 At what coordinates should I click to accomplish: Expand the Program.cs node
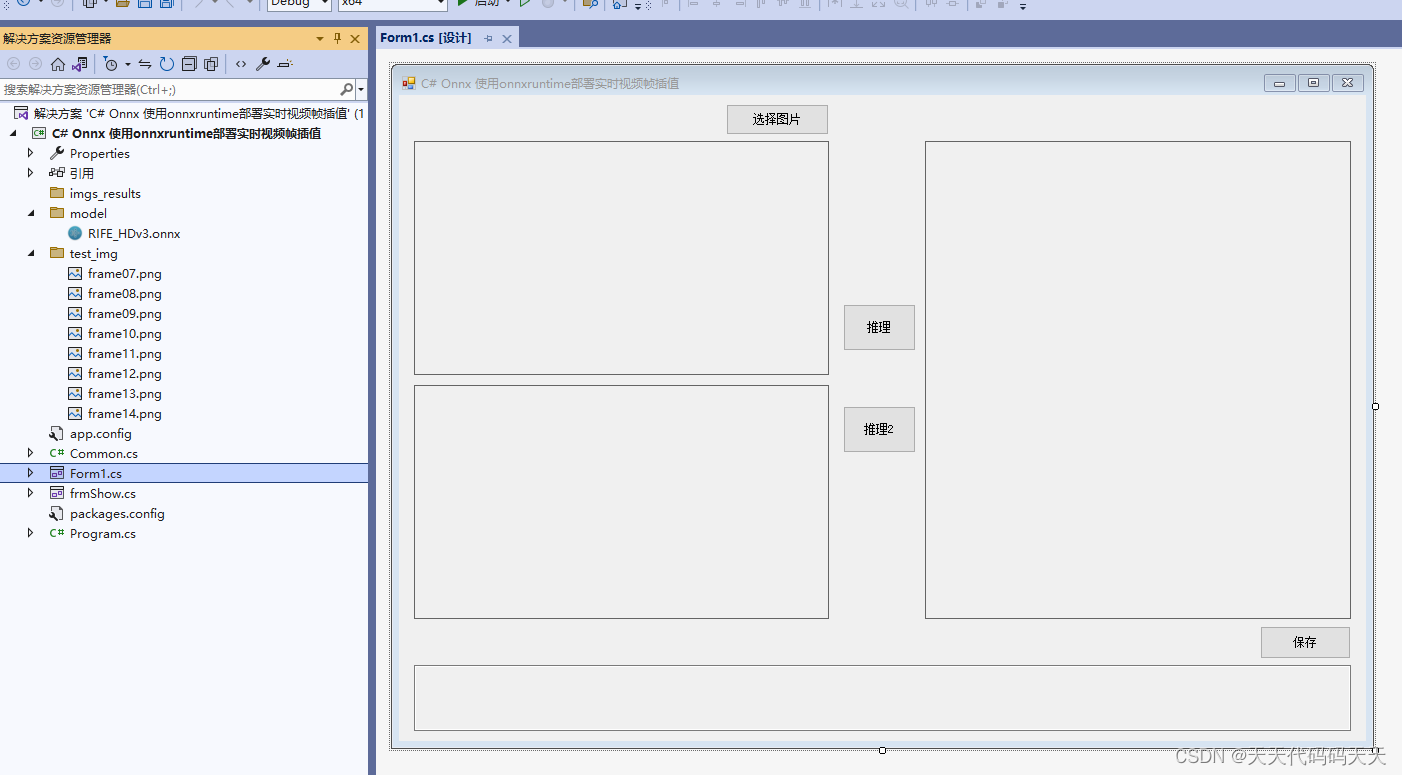30,533
